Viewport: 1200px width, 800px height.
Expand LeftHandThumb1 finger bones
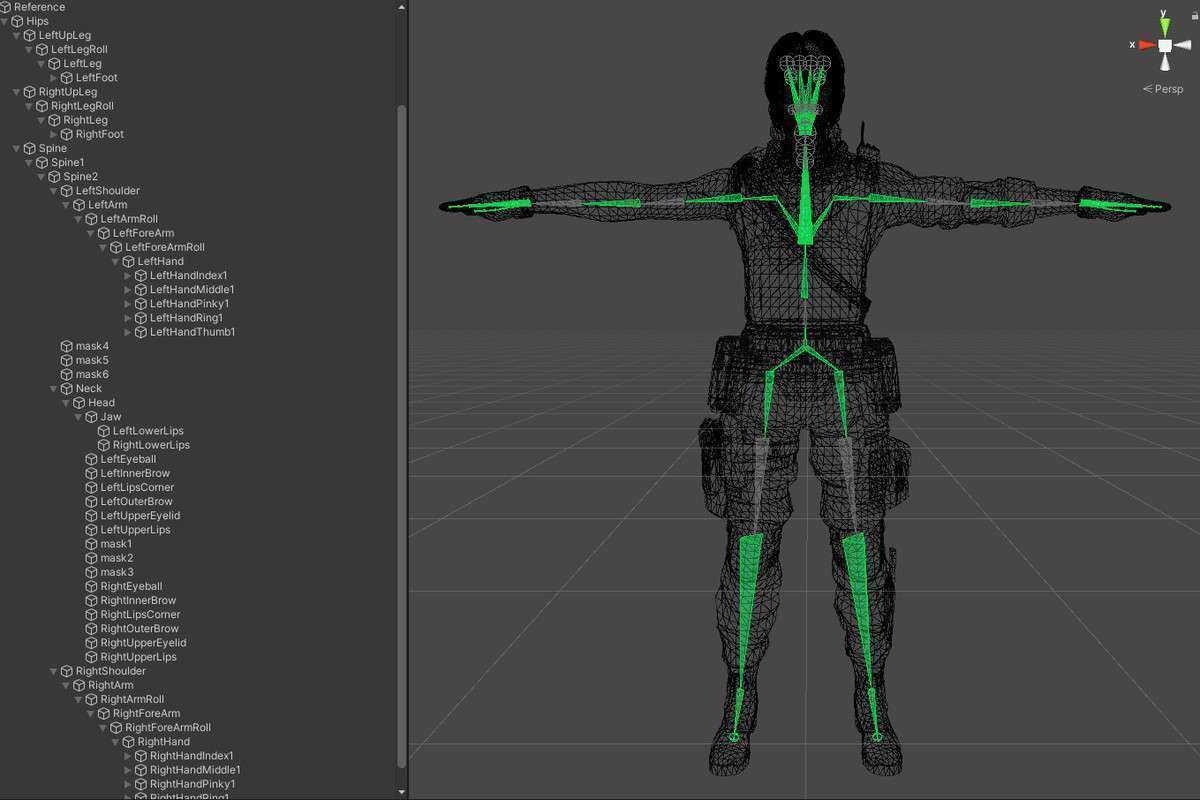128,332
